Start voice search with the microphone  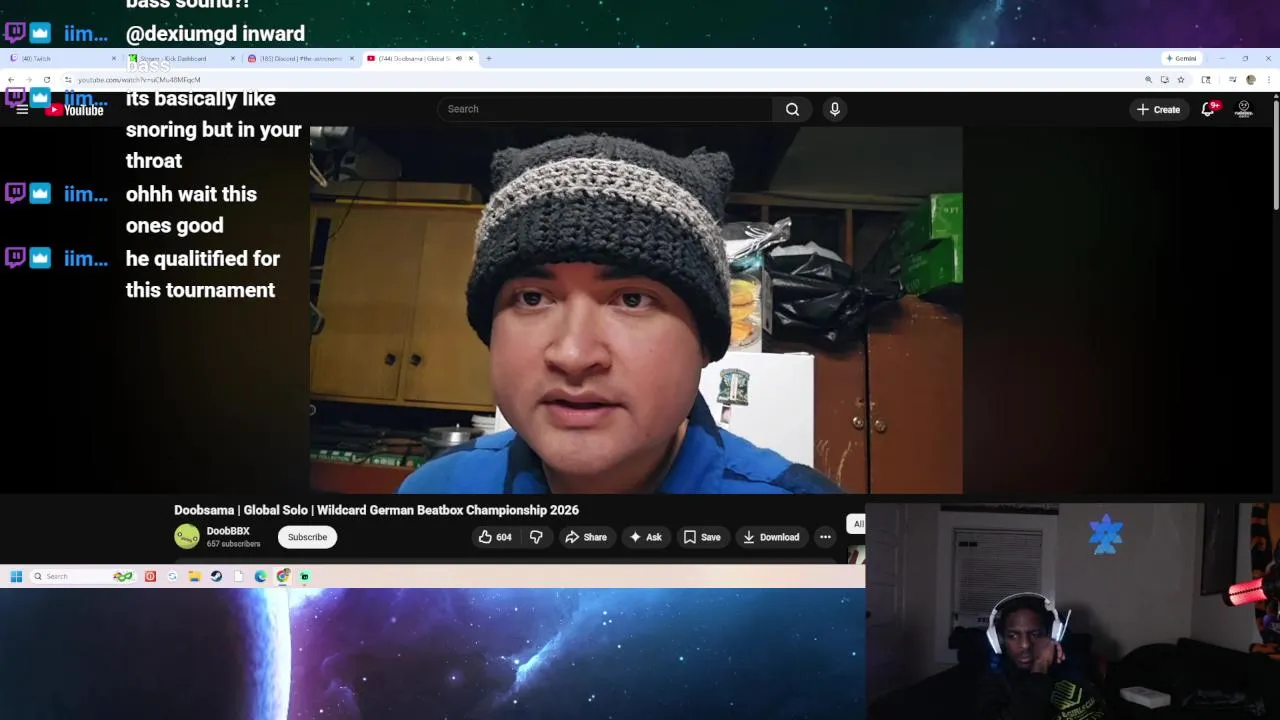tap(835, 109)
